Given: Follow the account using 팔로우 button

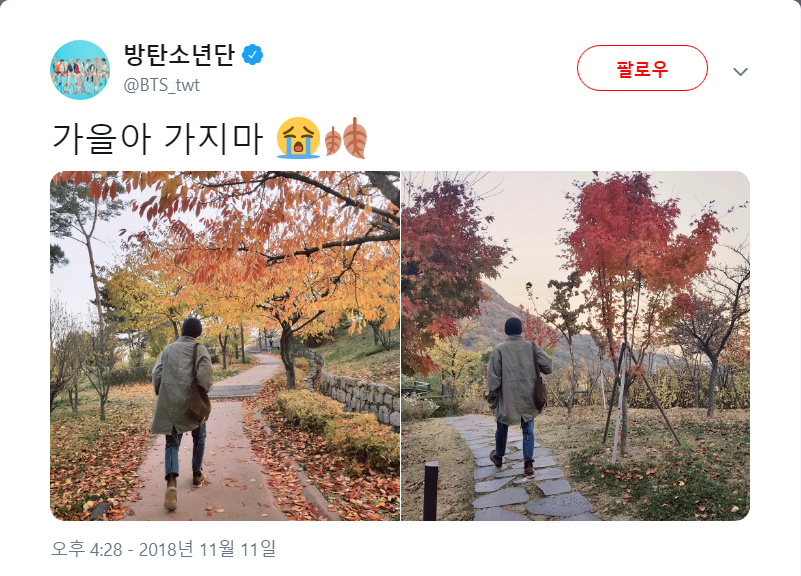Looking at the screenshot, I should point(642,68).
